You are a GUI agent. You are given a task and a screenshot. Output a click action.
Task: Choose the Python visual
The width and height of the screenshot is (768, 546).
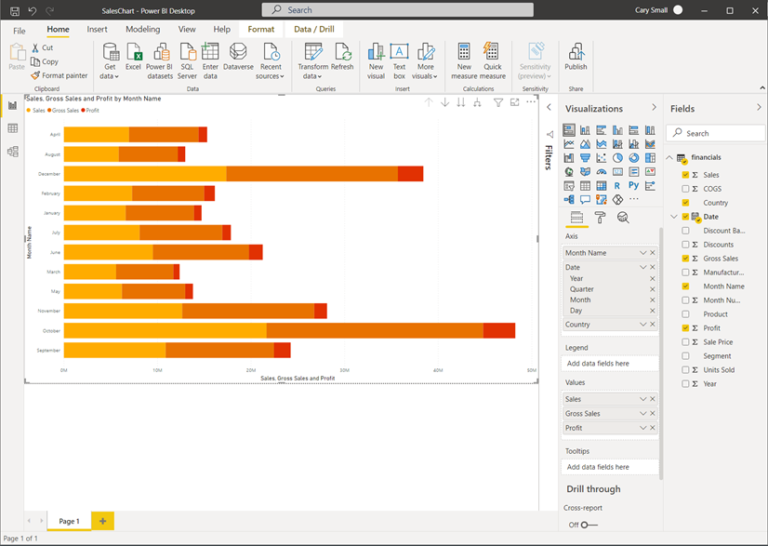pyautogui.click(x=634, y=186)
